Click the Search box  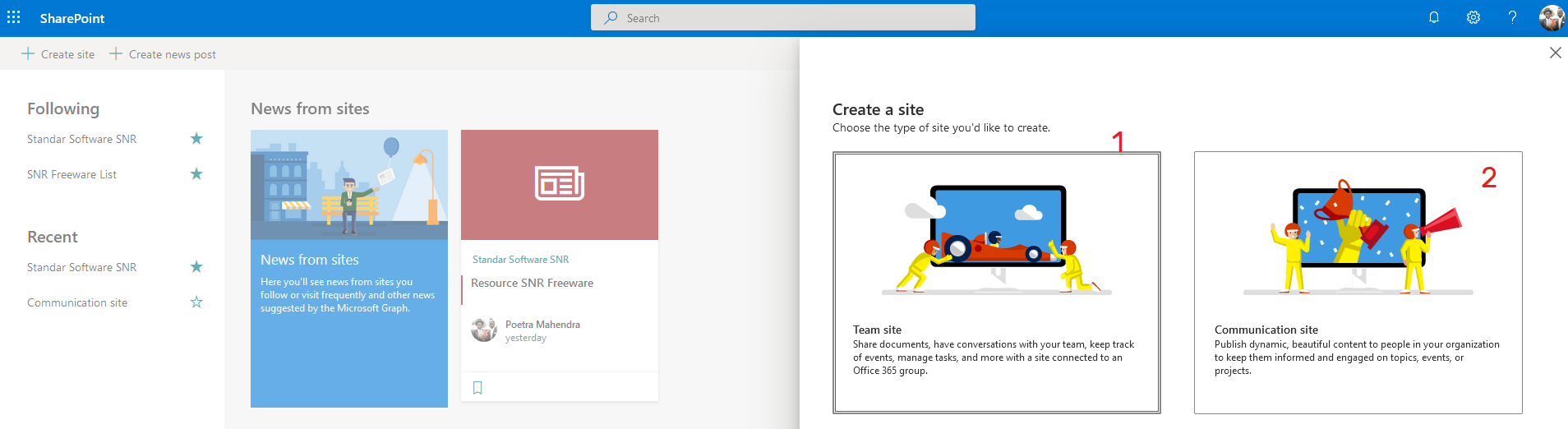pyautogui.click(x=783, y=17)
